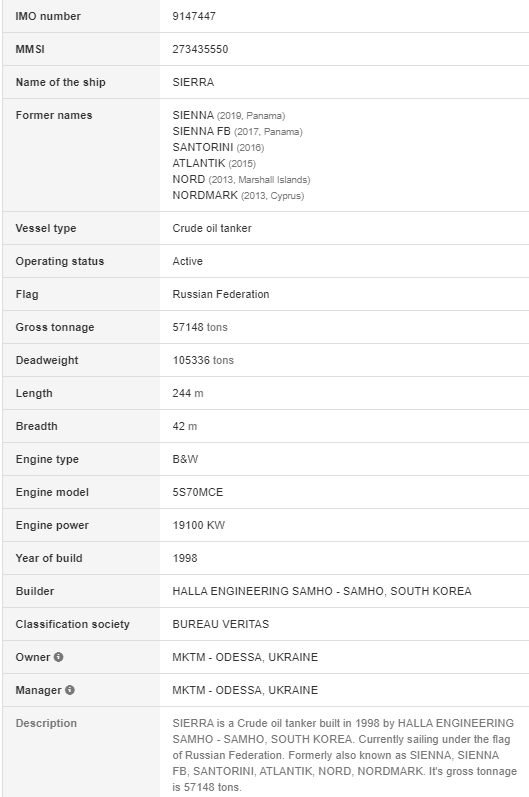Click the Russian Federation flag value
This screenshot has width=529, height=797.
pos(221,294)
